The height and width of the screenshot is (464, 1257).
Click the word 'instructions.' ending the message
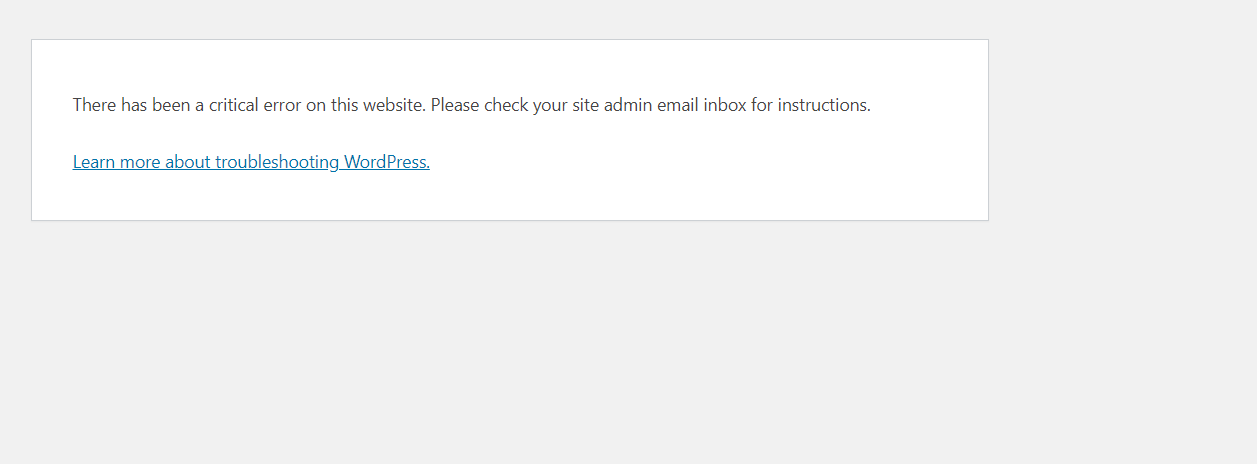point(824,105)
